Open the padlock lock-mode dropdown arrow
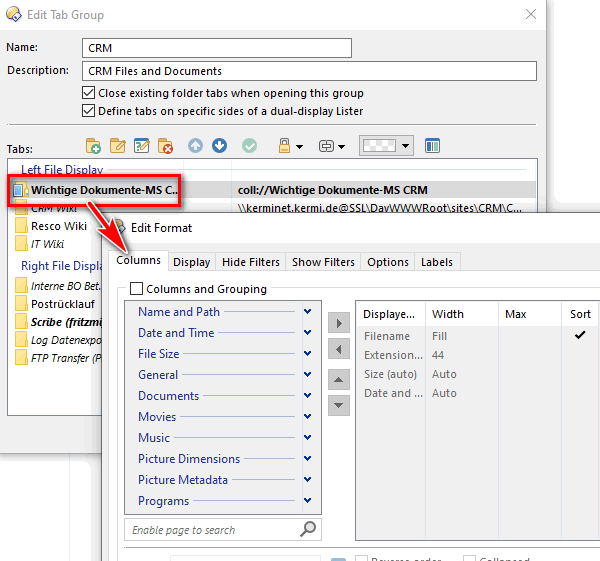600x561 pixels. (x=300, y=147)
